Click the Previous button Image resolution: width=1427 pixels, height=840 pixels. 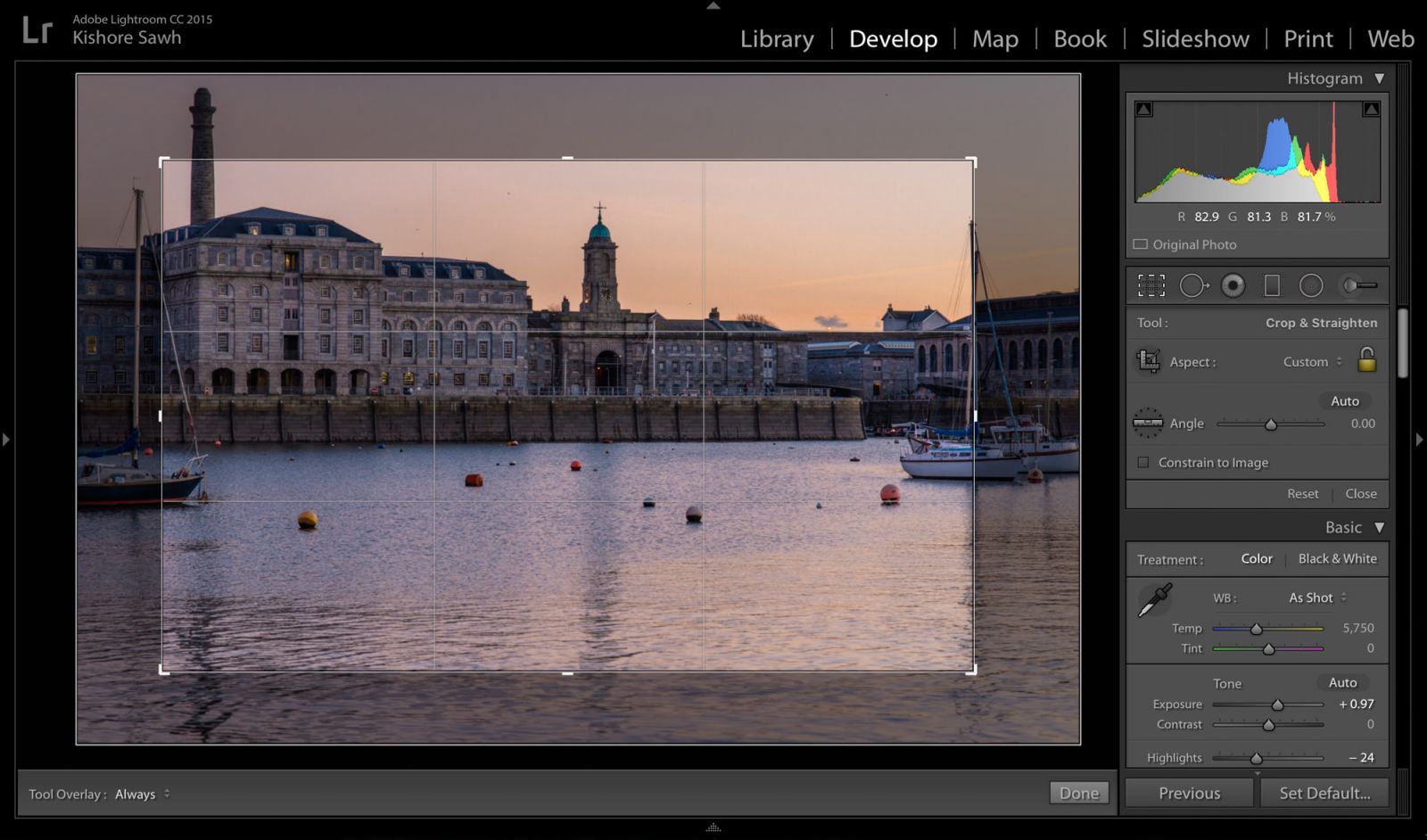1189,793
